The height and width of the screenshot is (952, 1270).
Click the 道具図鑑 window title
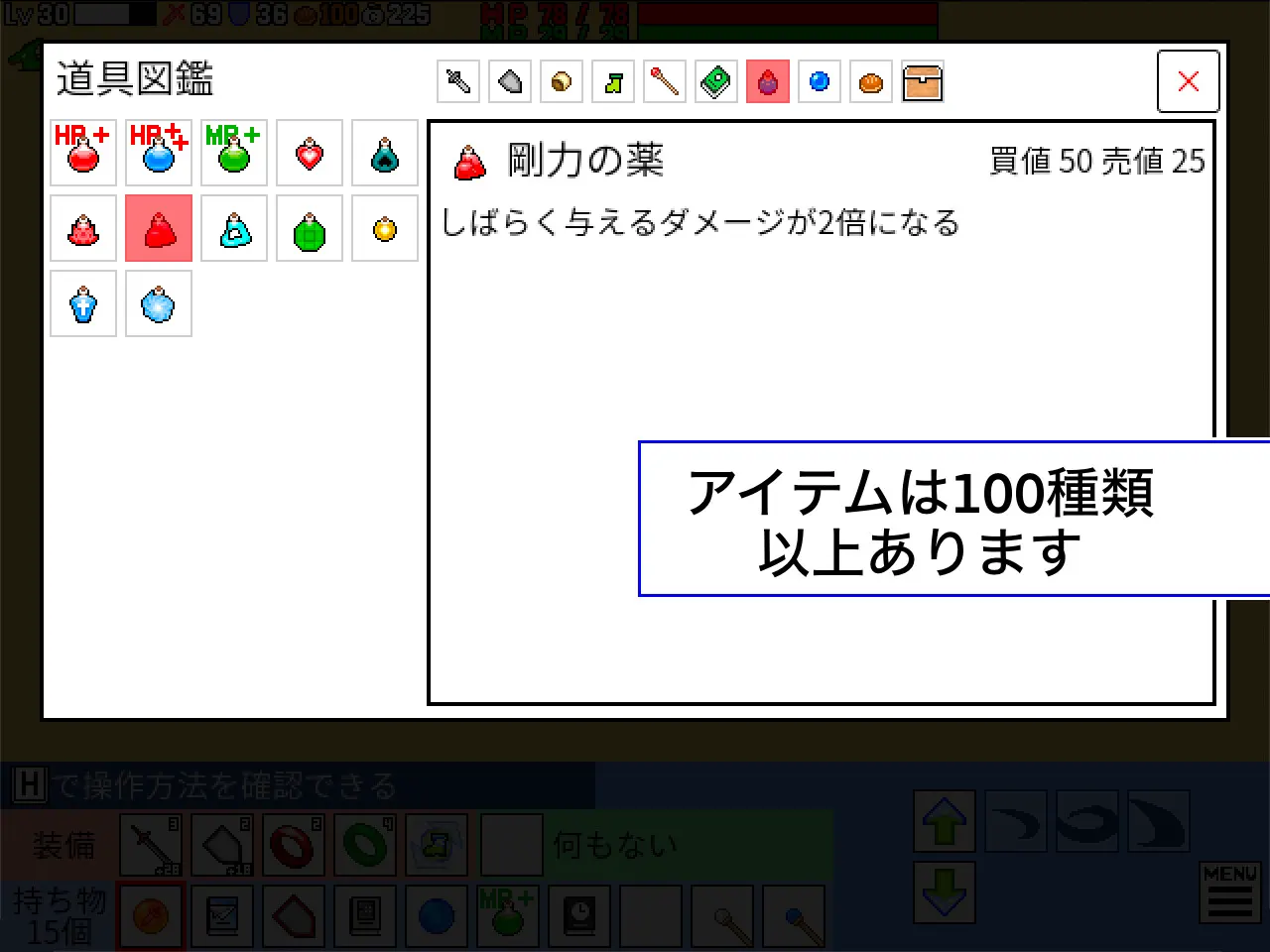pos(135,79)
